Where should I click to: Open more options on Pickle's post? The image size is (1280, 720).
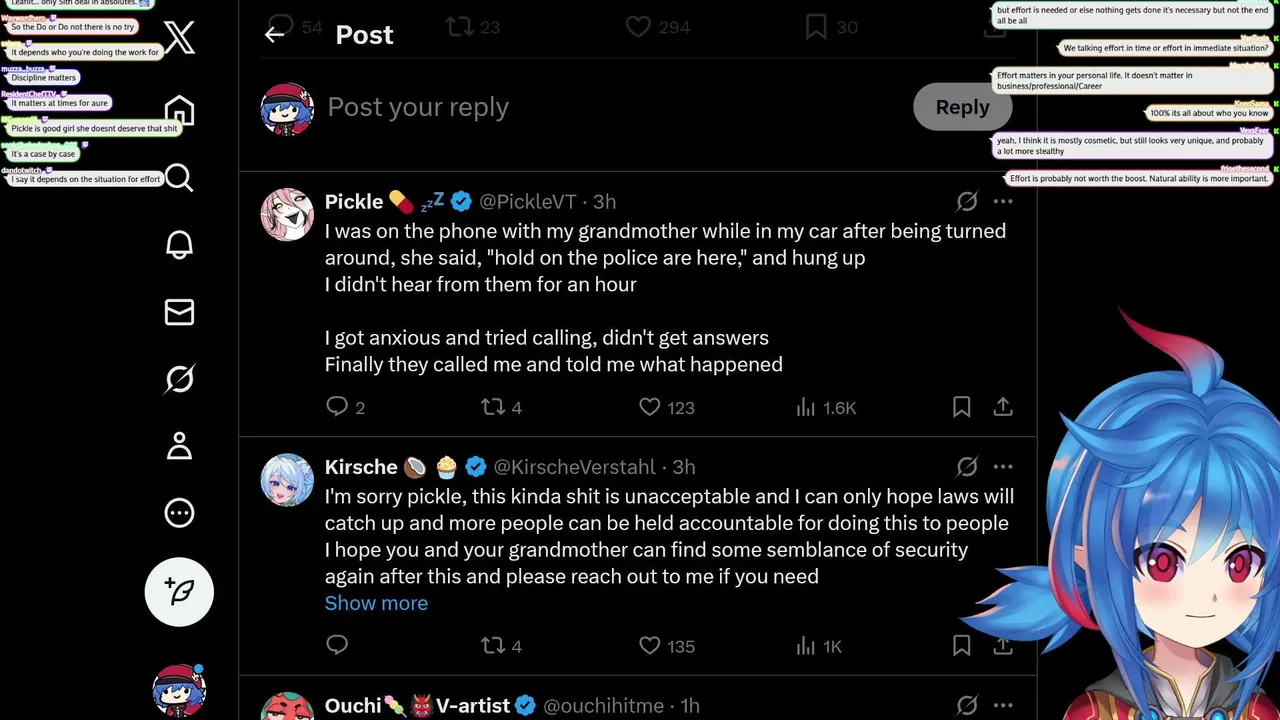pyautogui.click(x=1003, y=201)
